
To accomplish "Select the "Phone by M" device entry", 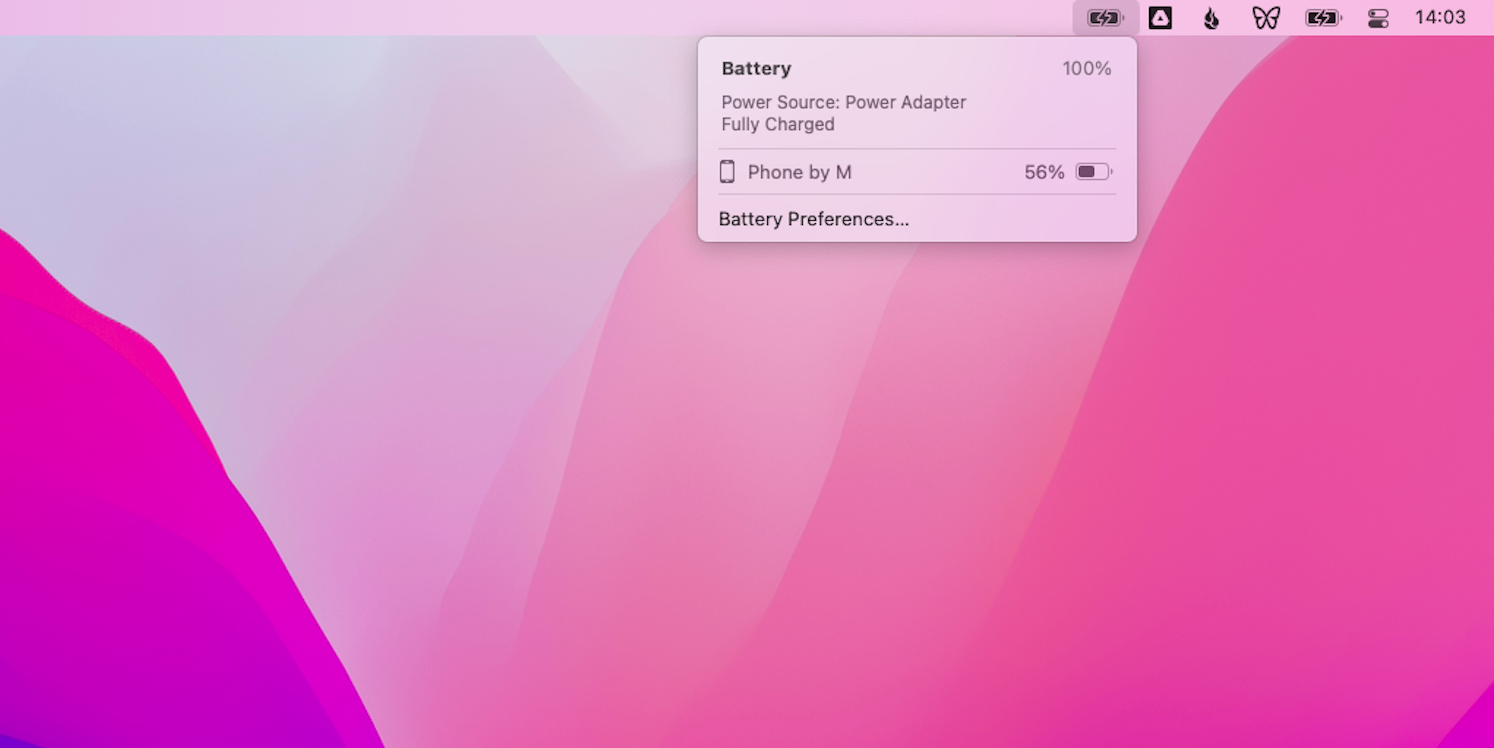I will click(799, 172).
